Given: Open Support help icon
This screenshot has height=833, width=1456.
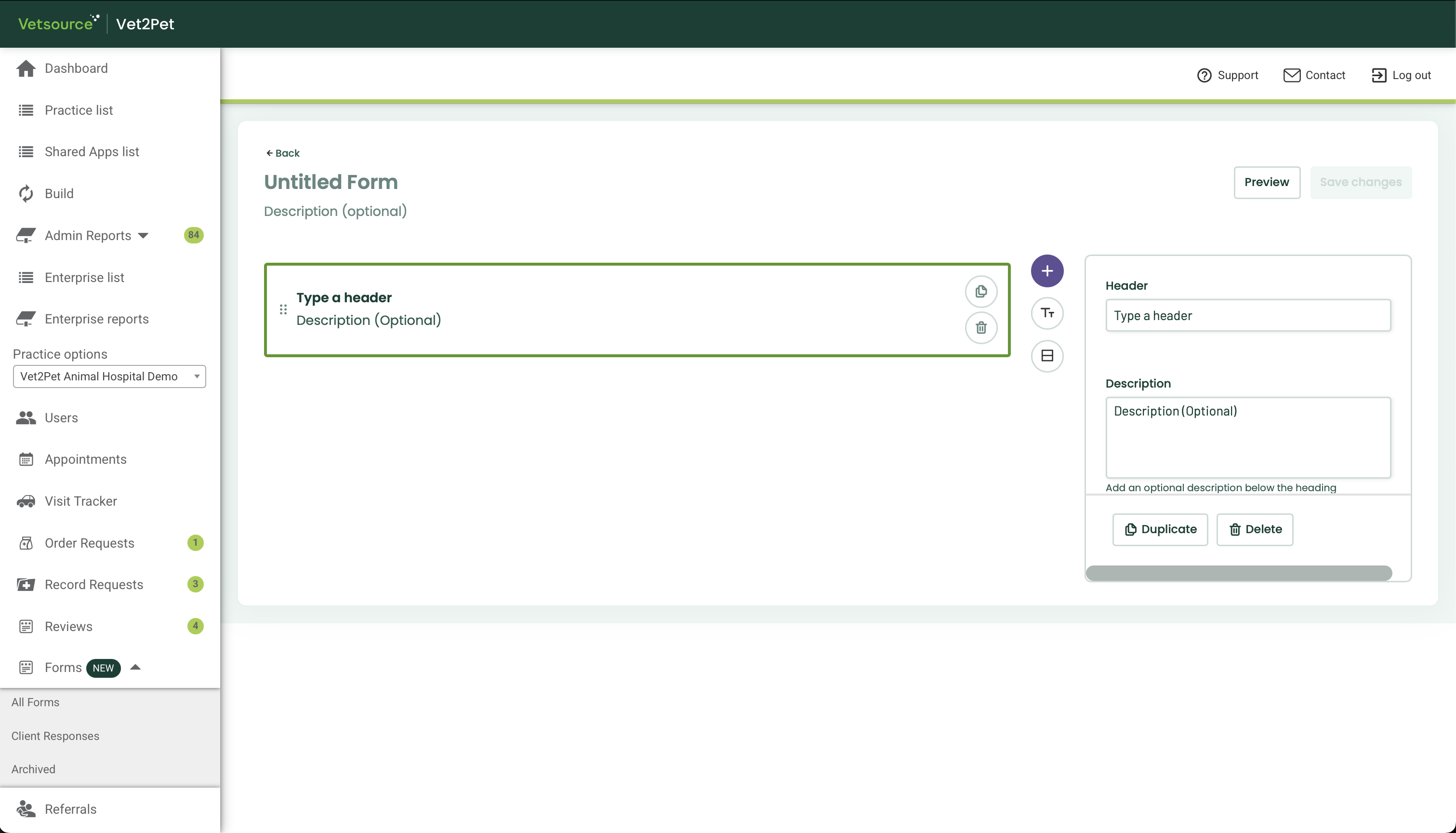Looking at the screenshot, I should tap(1204, 76).
